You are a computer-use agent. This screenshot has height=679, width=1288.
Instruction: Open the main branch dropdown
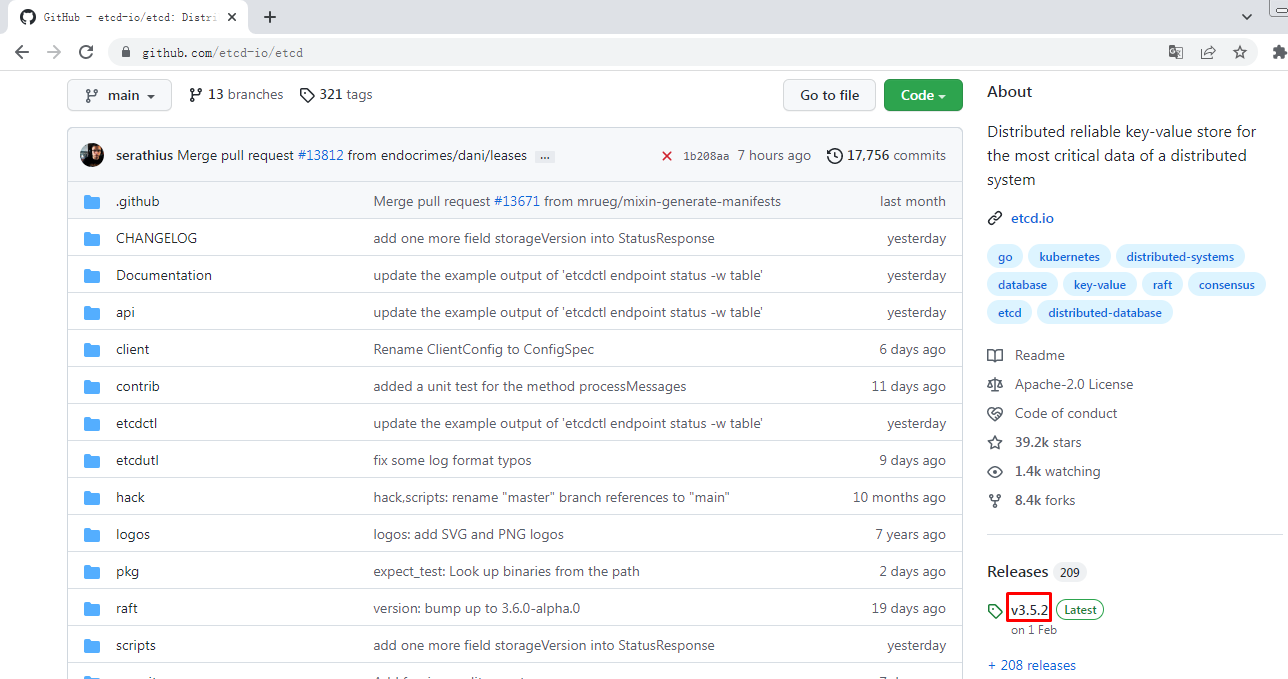119,95
